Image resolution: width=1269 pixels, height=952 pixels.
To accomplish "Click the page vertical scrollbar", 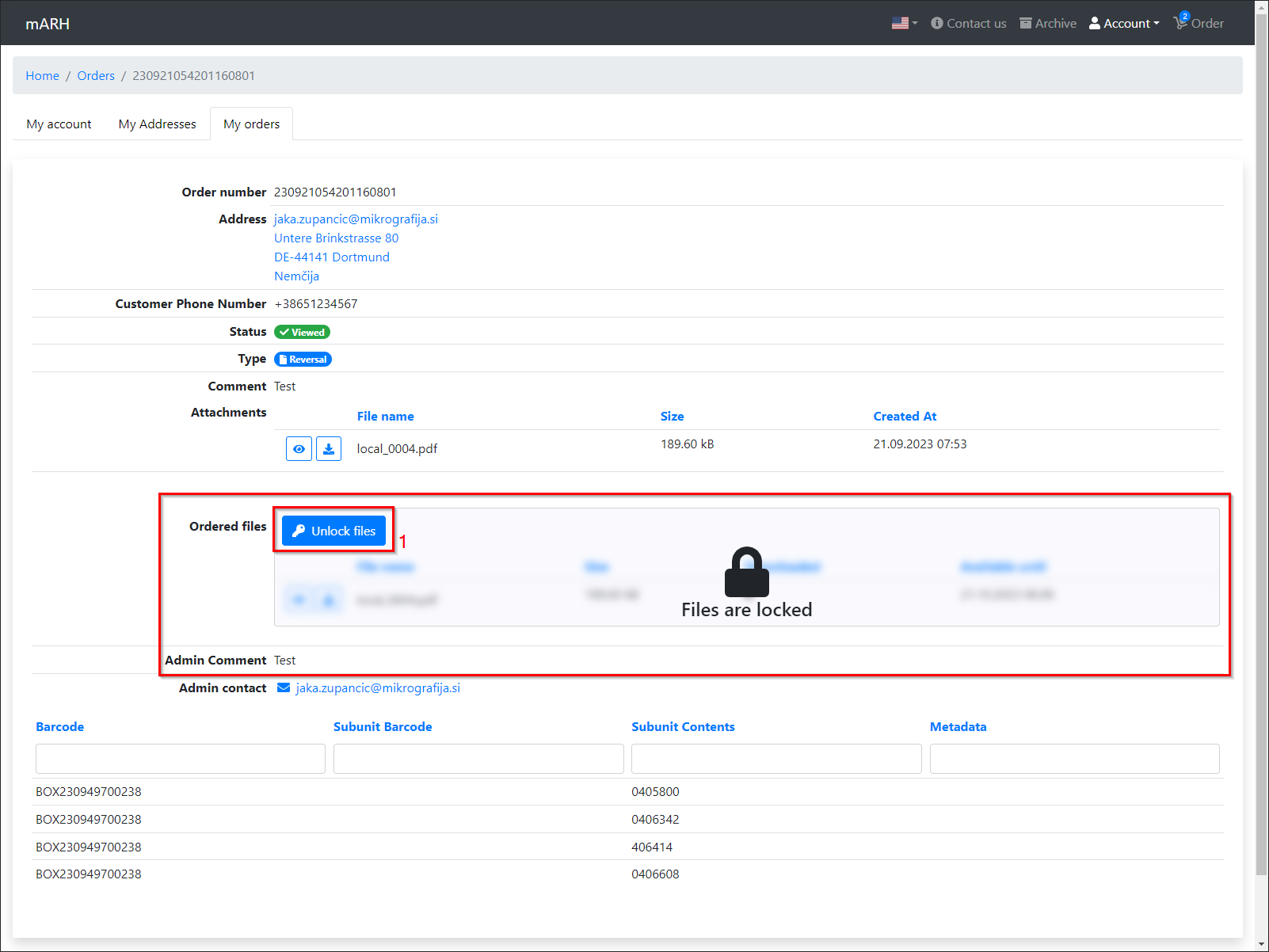I will (1262, 475).
